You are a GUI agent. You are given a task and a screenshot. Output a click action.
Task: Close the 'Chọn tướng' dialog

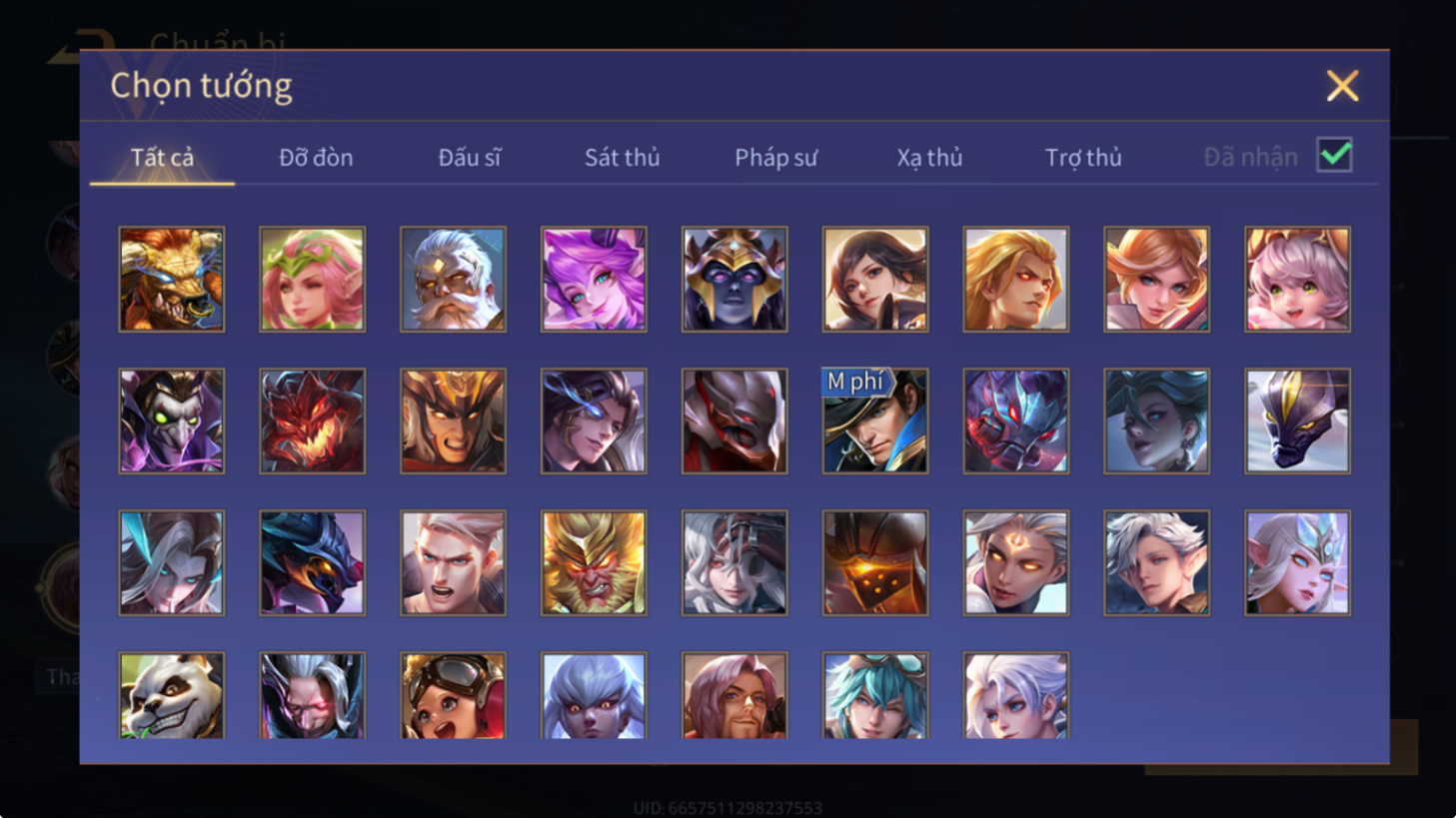(1342, 86)
